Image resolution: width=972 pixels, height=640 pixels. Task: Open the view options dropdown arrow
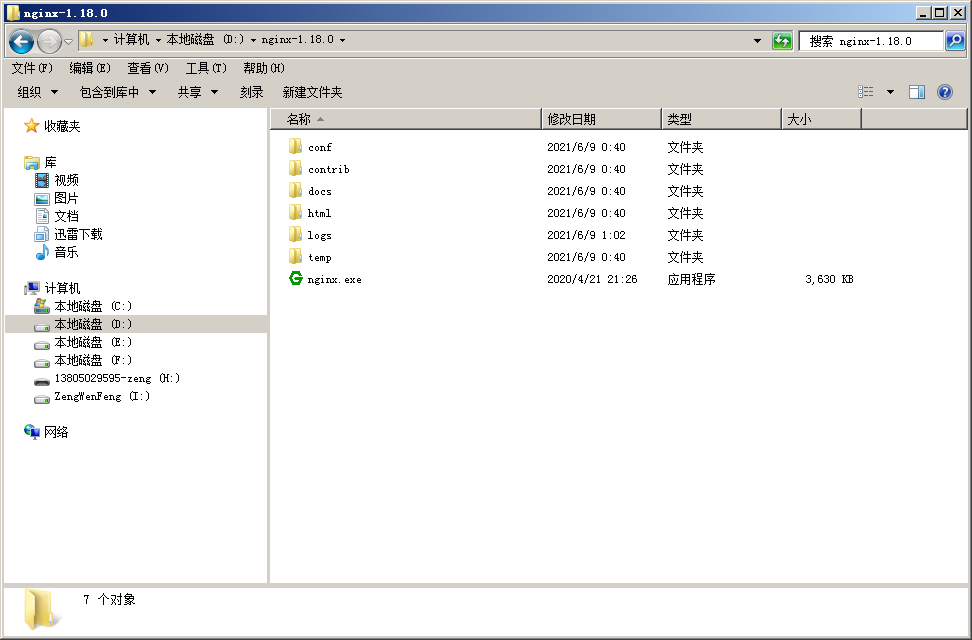890,92
